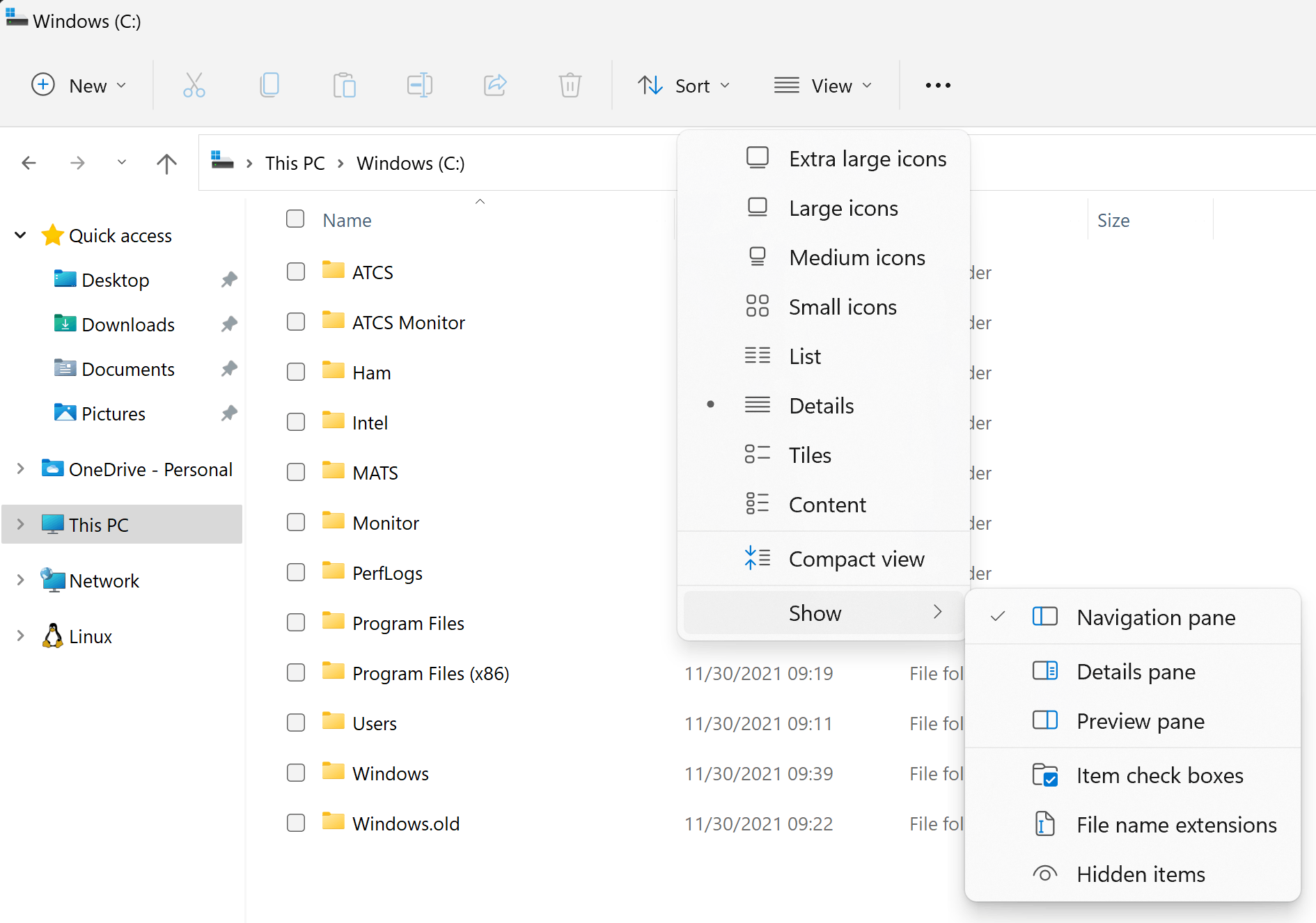Select Content view option
Image resolution: width=1316 pixels, height=923 pixels.
coord(824,505)
